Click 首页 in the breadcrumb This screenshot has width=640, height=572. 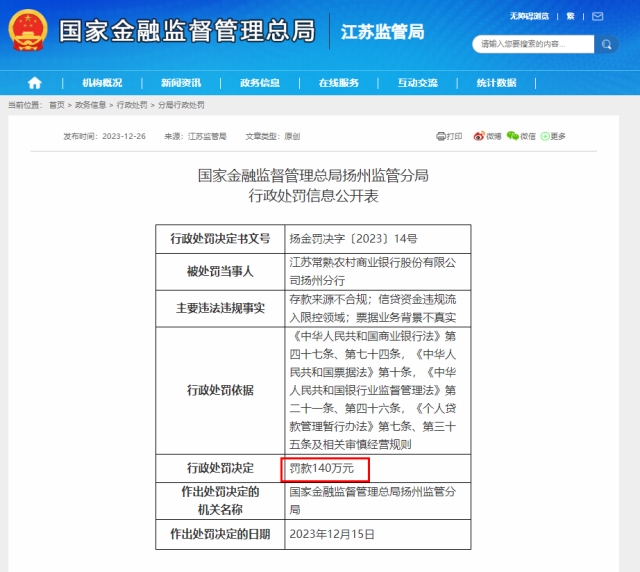pyautogui.click(x=57, y=105)
